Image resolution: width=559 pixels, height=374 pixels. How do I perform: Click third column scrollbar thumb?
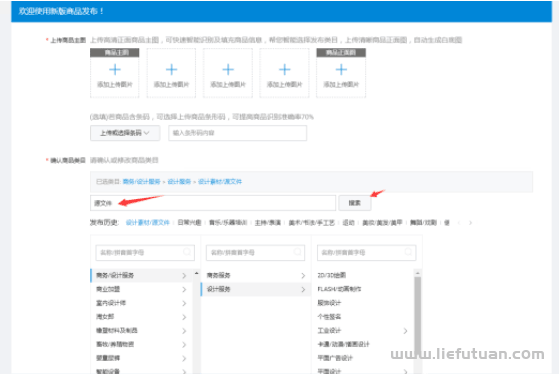pos(417,316)
